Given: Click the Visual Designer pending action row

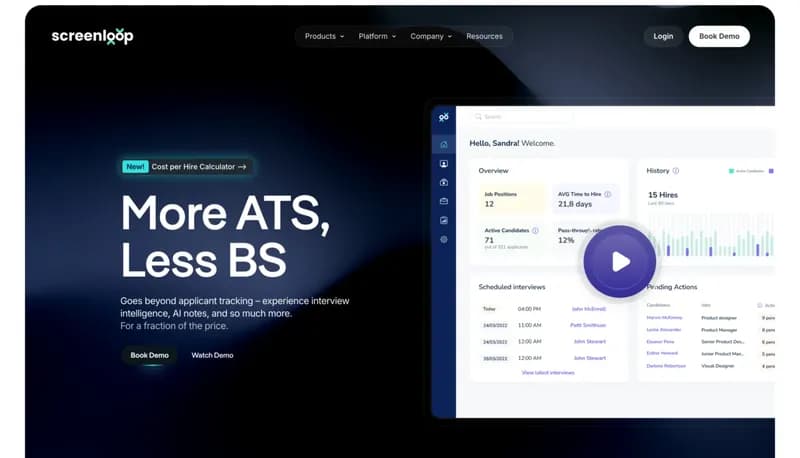Looking at the screenshot, I should point(710,366).
